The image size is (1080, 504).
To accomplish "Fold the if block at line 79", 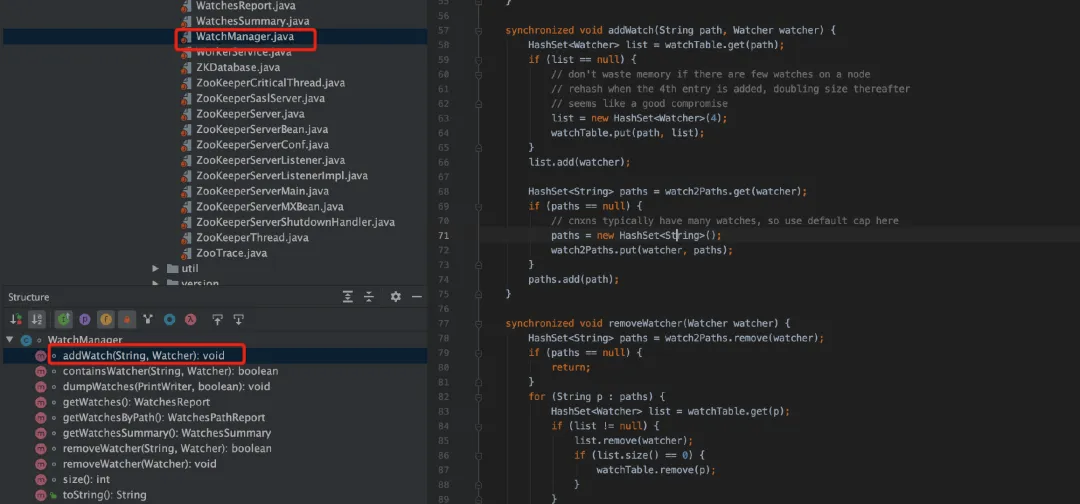I will pyautogui.click(x=477, y=353).
